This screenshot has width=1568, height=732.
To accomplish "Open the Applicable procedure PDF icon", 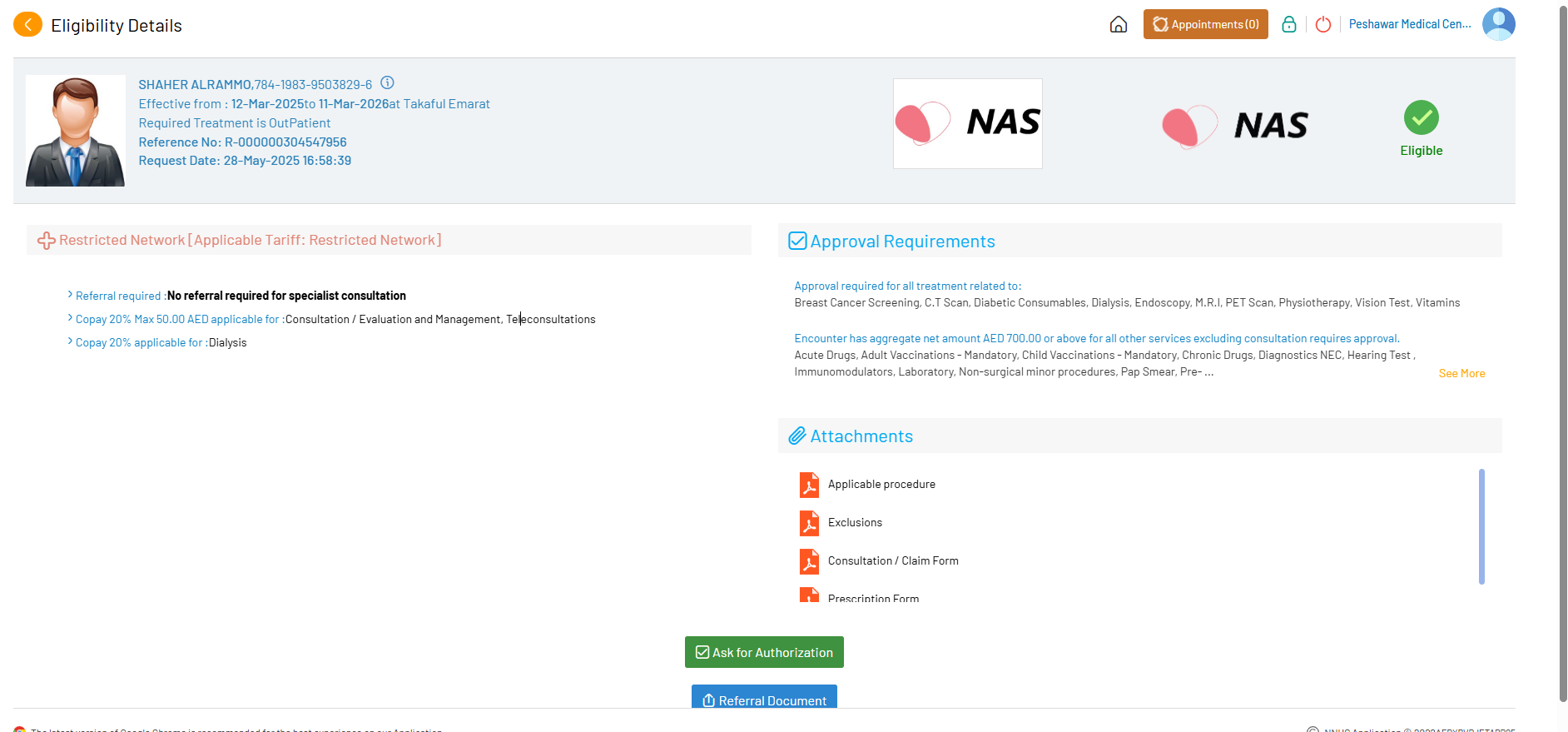I will [x=809, y=485].
